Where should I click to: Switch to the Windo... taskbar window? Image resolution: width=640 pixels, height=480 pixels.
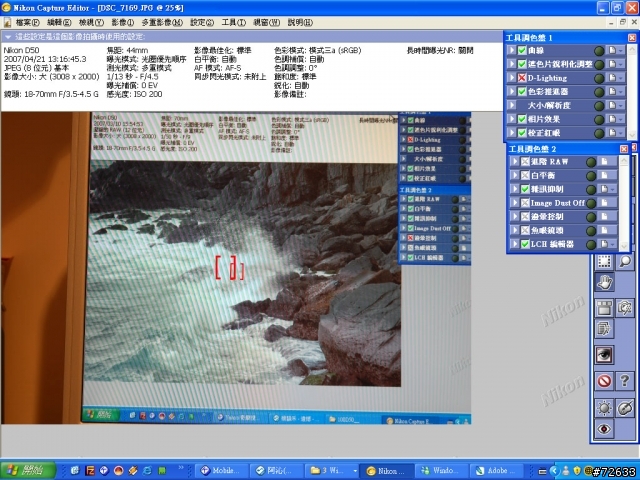click(x=442, y=471)
